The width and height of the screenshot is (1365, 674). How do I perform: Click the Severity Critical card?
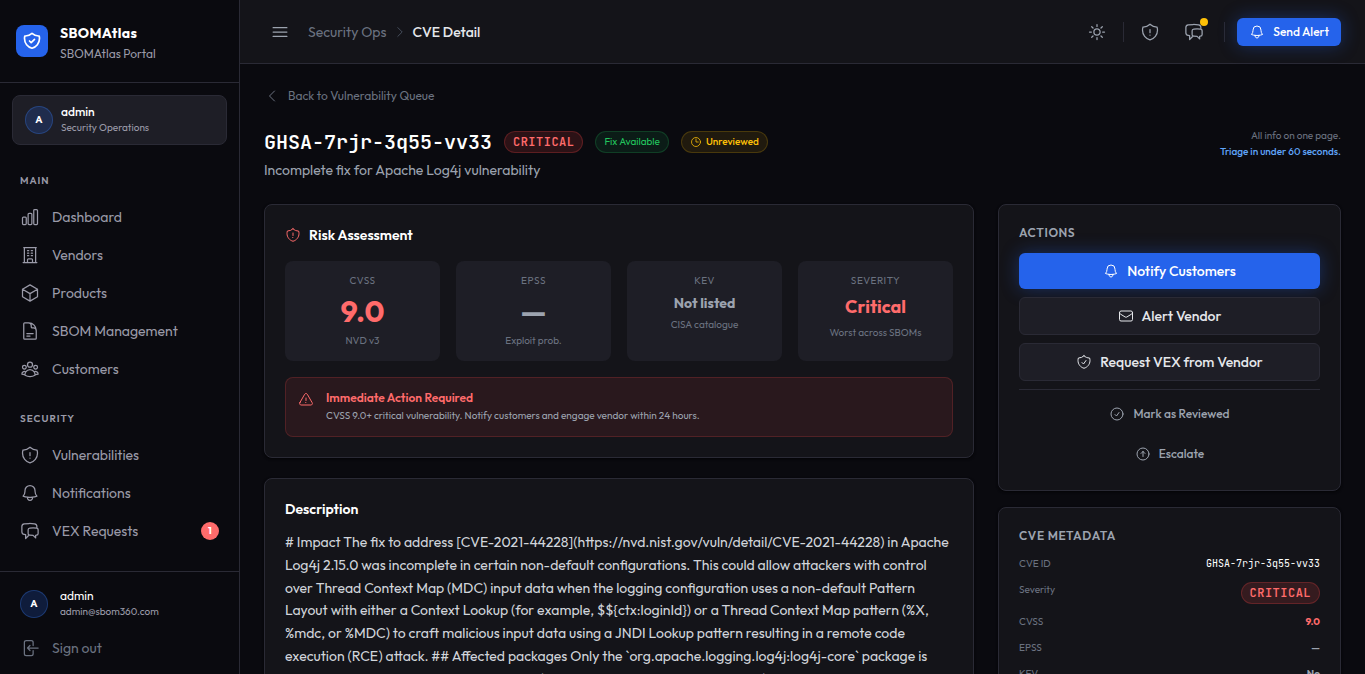click(x=875, y=311)
